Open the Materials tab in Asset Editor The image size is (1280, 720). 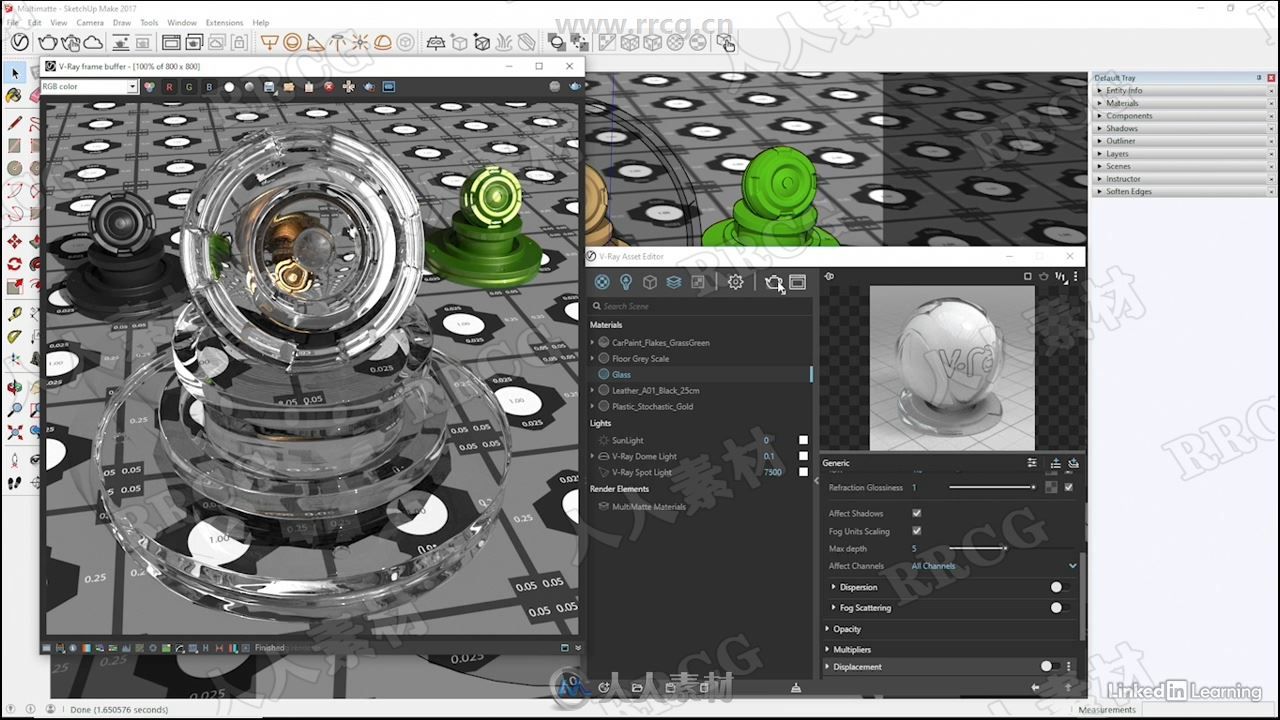click(x=602, y=282)
